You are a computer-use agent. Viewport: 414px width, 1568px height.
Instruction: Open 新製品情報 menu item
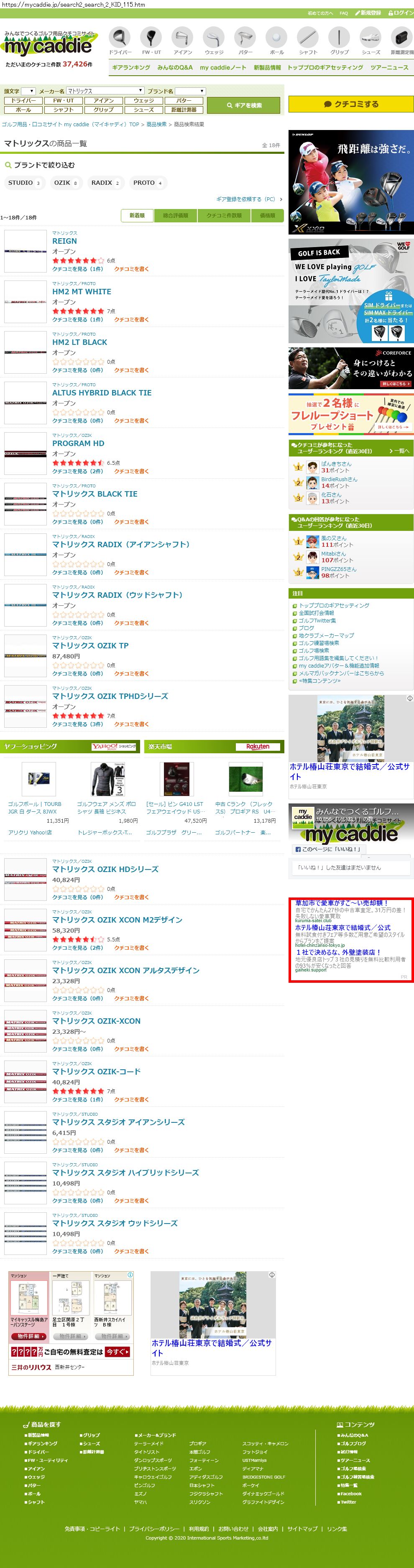[x=267, y=68]
